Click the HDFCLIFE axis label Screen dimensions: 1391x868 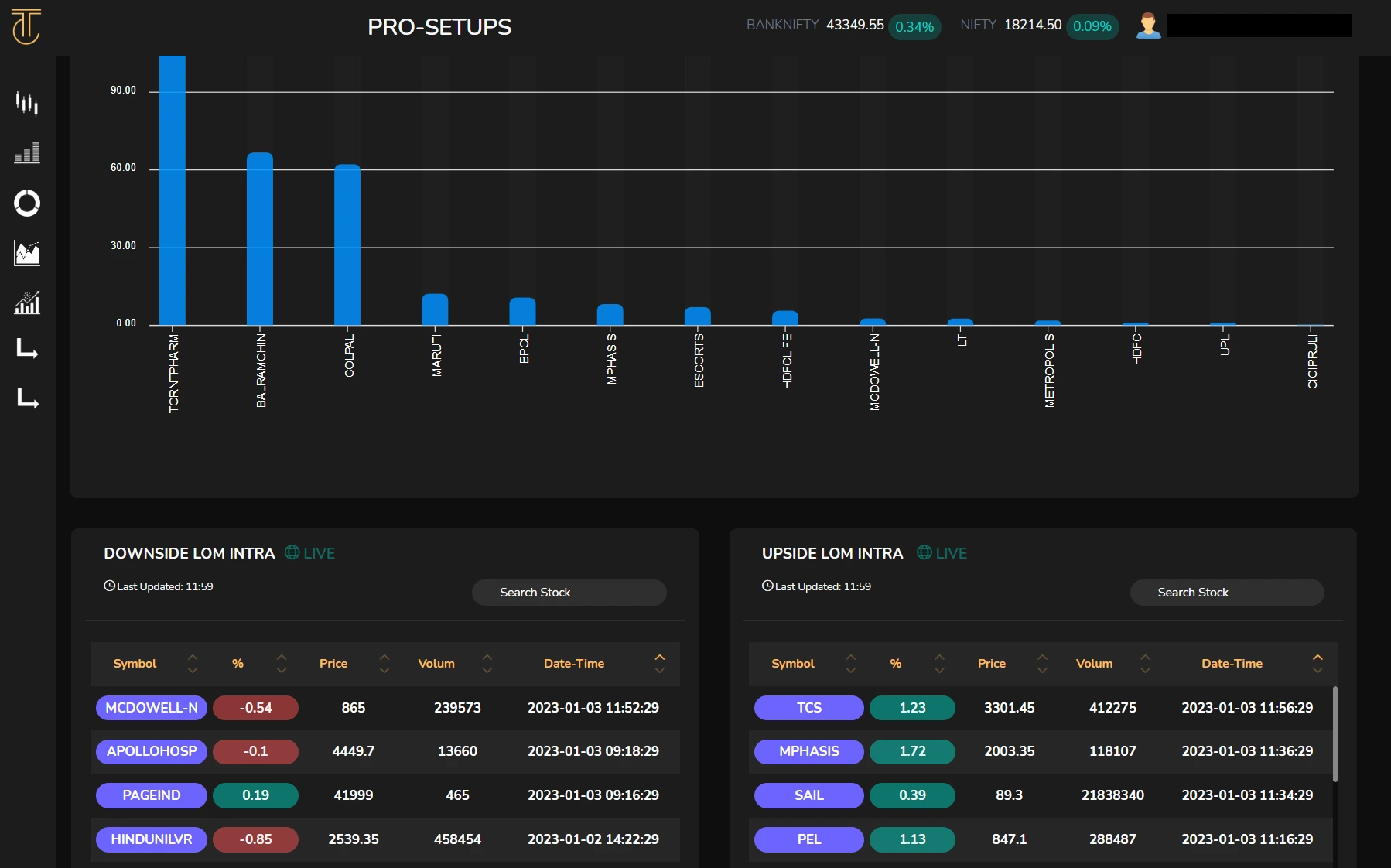pyautogui.click(x=787, y=361)
